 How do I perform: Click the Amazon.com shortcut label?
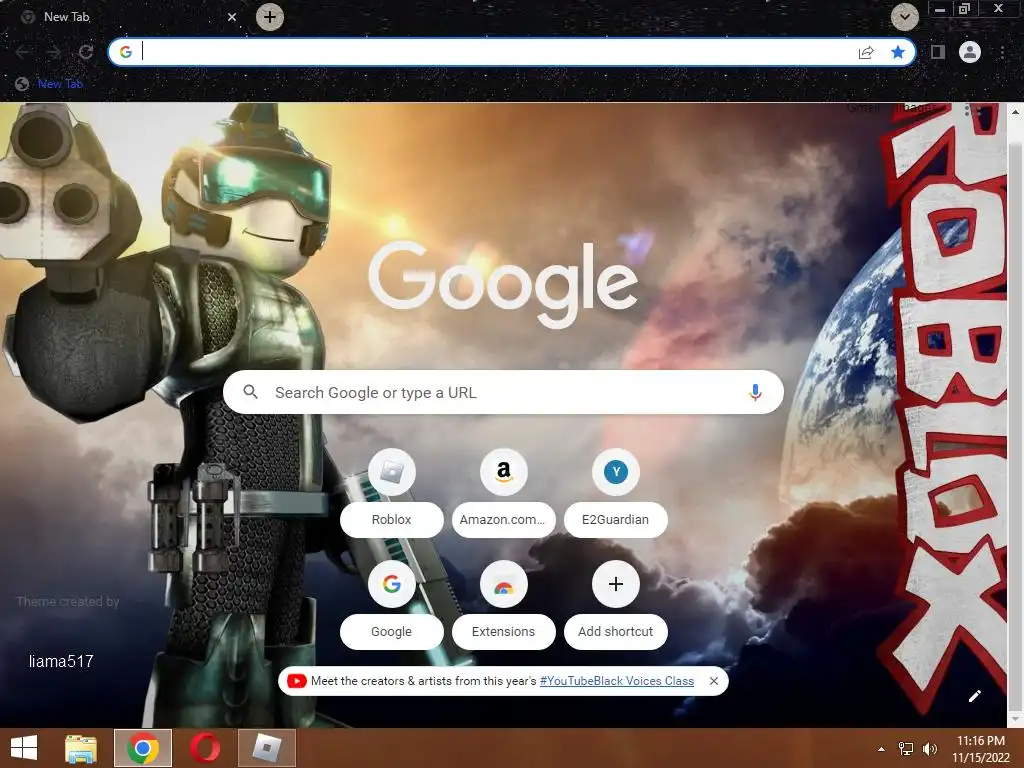click(x=503, y=520)
